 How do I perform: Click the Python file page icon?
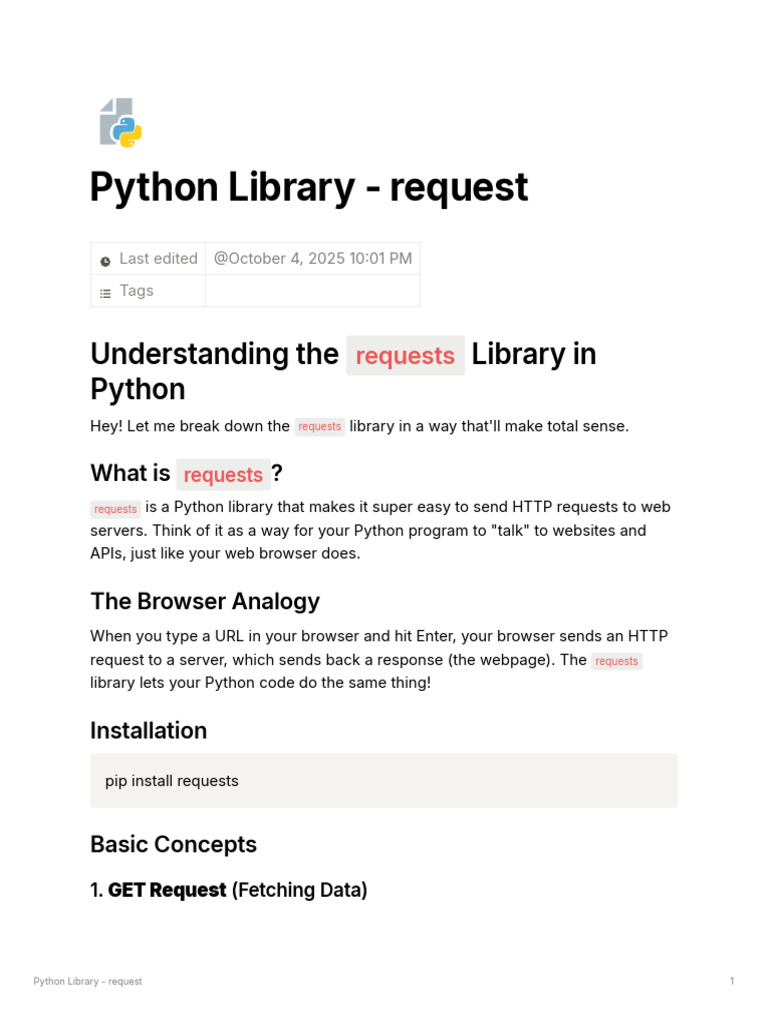coord(121,123)
